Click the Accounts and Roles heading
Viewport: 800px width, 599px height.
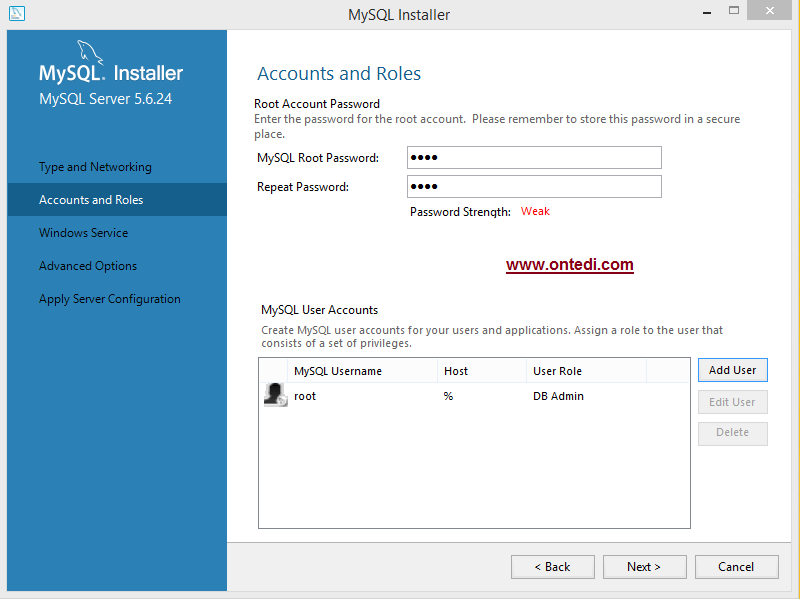pos(339,73)
